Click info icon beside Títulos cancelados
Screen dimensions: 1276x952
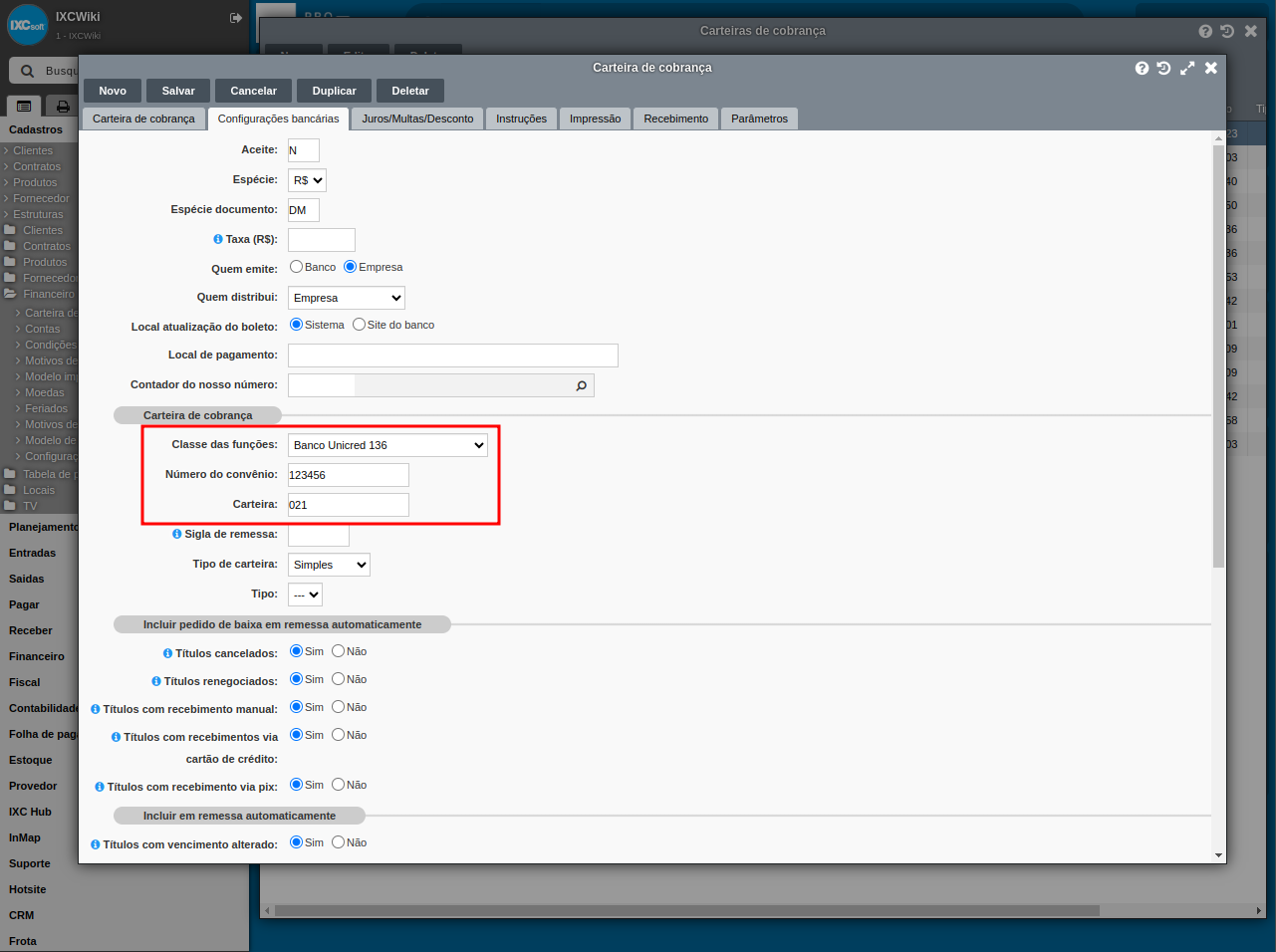click(x=167, y=653)
